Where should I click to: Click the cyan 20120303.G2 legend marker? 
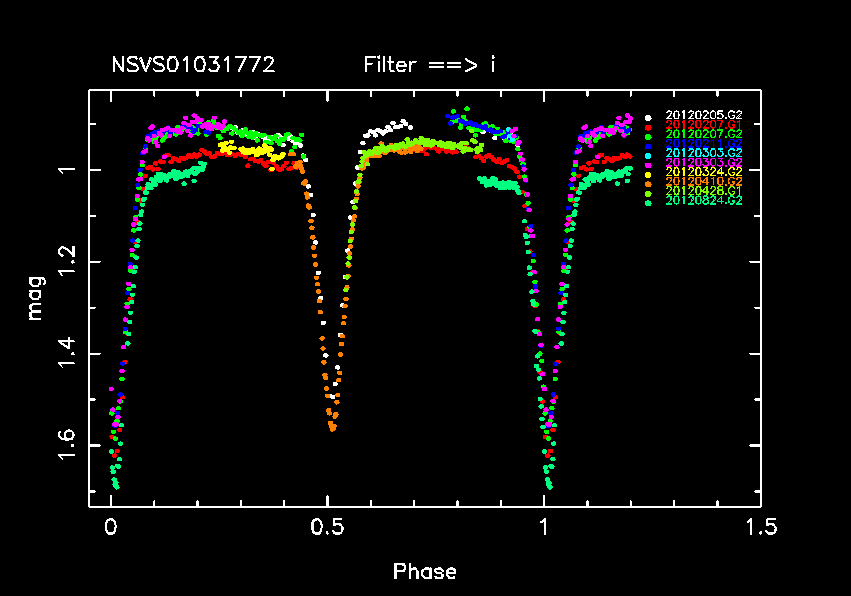pos(648,154)
